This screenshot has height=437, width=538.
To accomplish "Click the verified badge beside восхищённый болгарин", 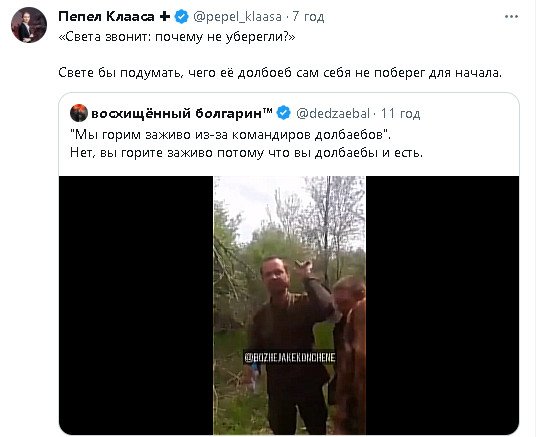I will coord(284,113).
